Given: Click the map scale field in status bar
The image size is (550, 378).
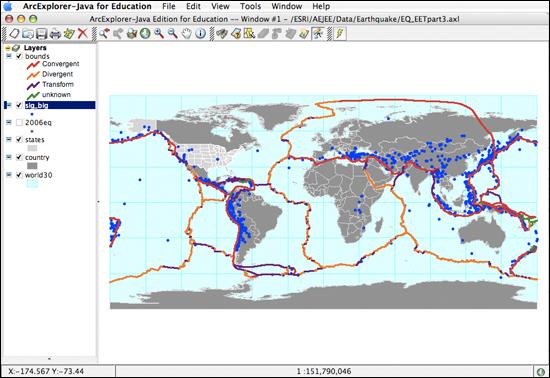Looking at the screenshot, I should click(x=324, y=371).
